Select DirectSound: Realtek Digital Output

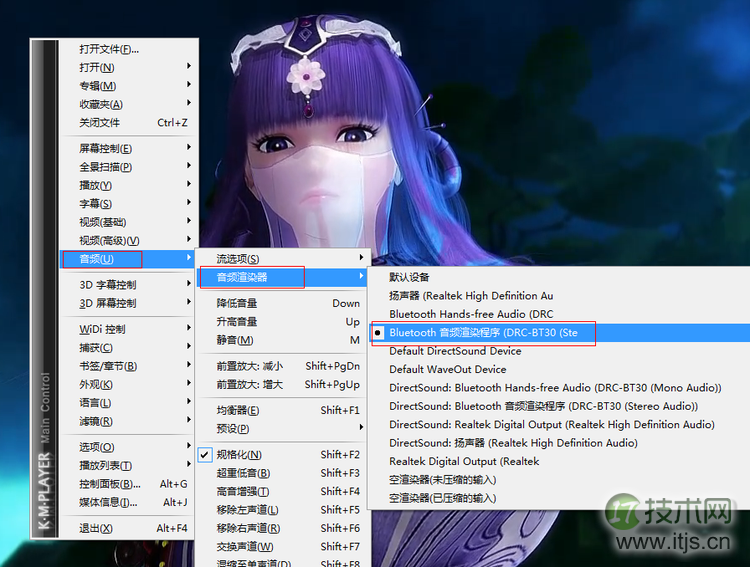[x=560, y=424]
